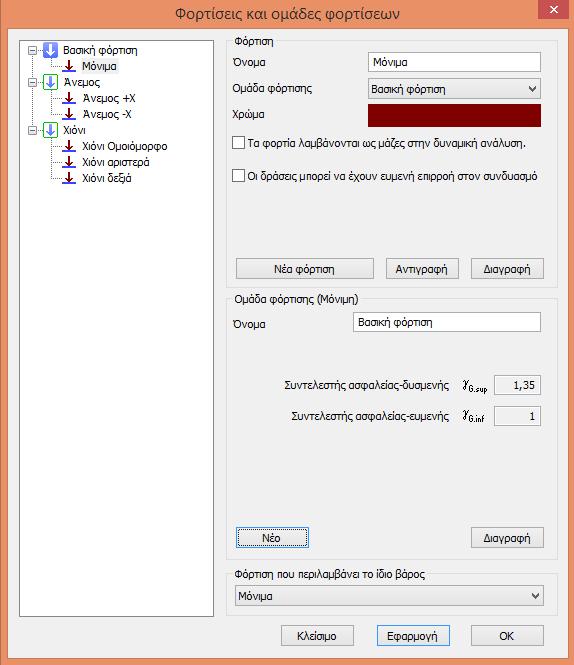
Task: Click the Εφαρμογή button
Action: point(413,636)
